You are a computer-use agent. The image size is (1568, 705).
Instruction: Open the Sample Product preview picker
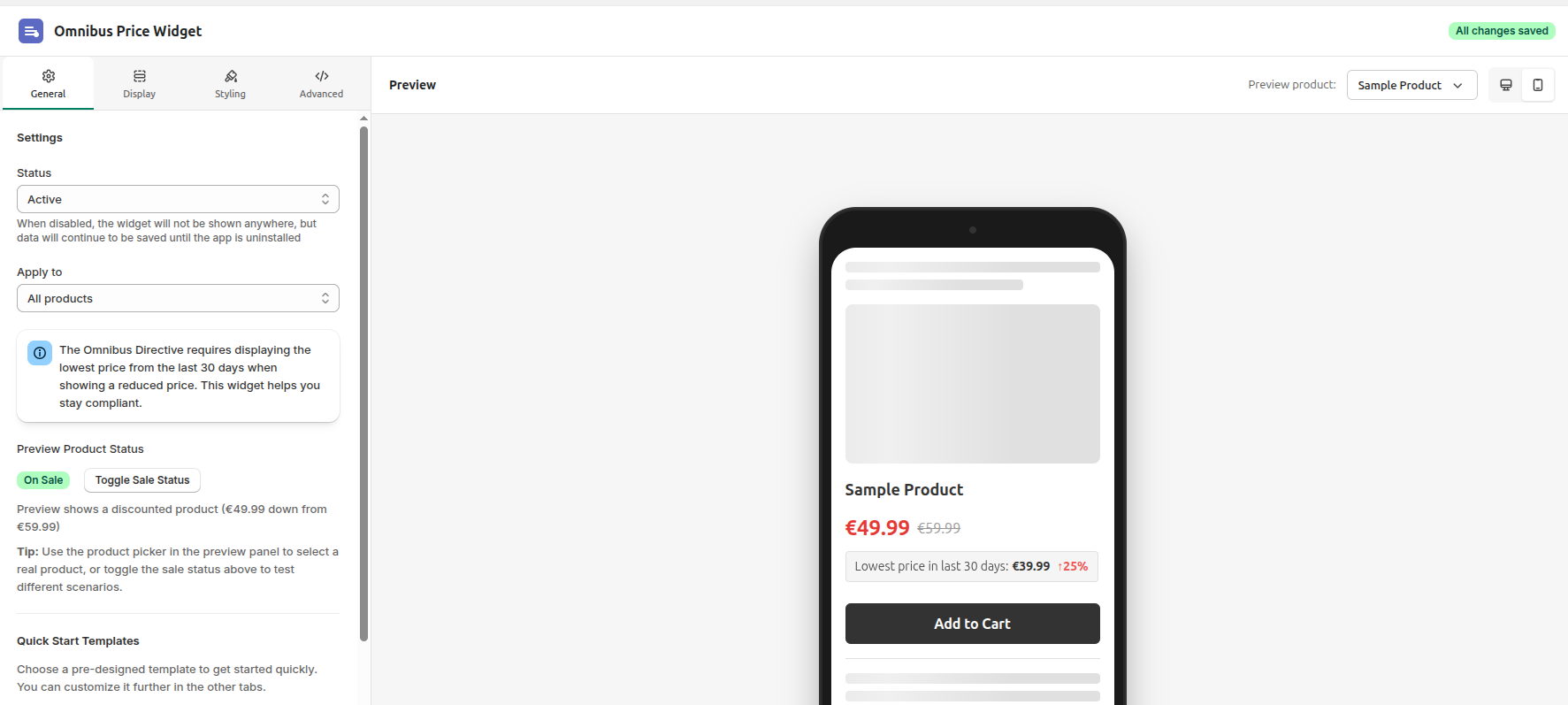(x=1411, y=85)
